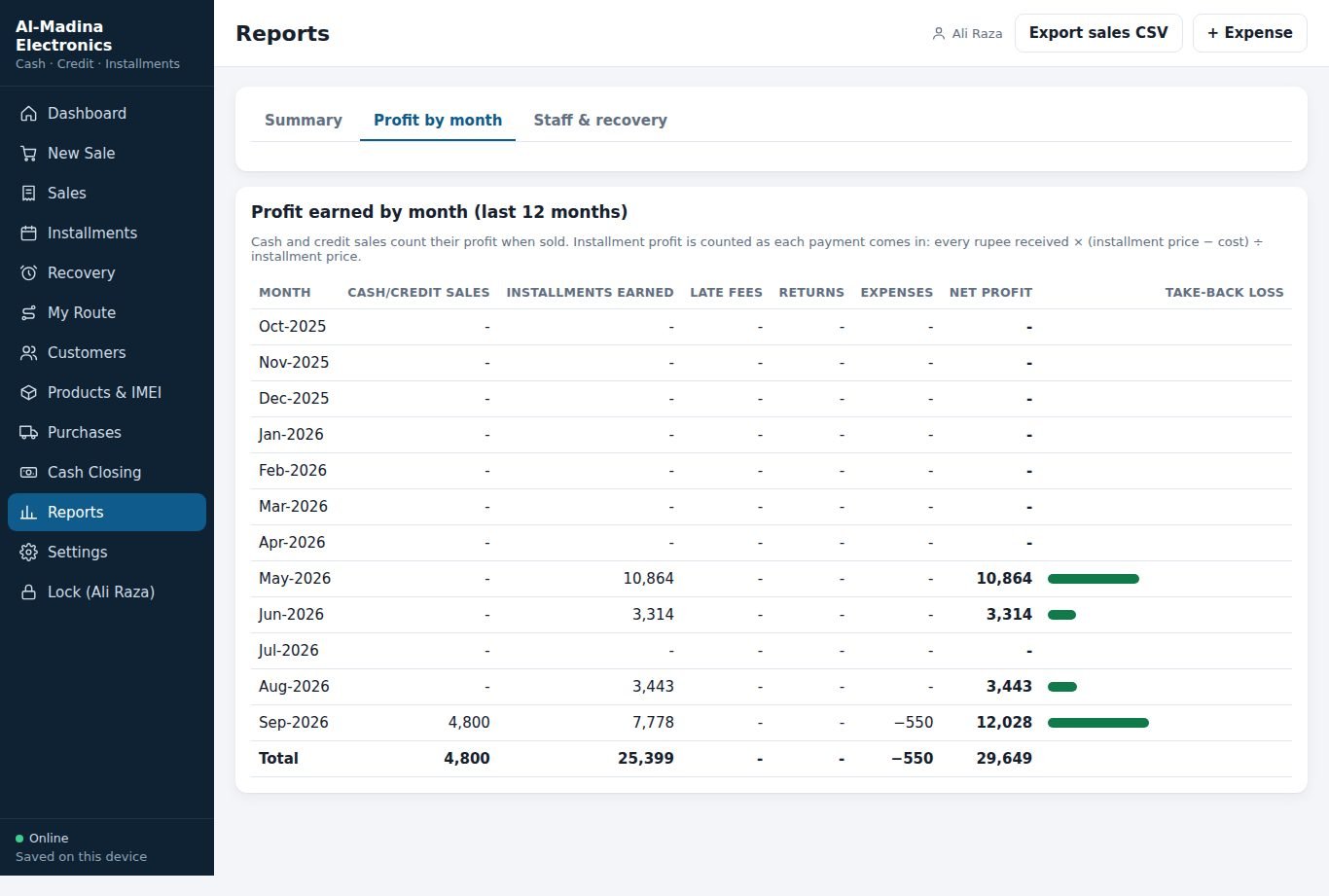This screenshot has height=896, width=1329.
Task: Open the Sales section
Action: (107, 193)
